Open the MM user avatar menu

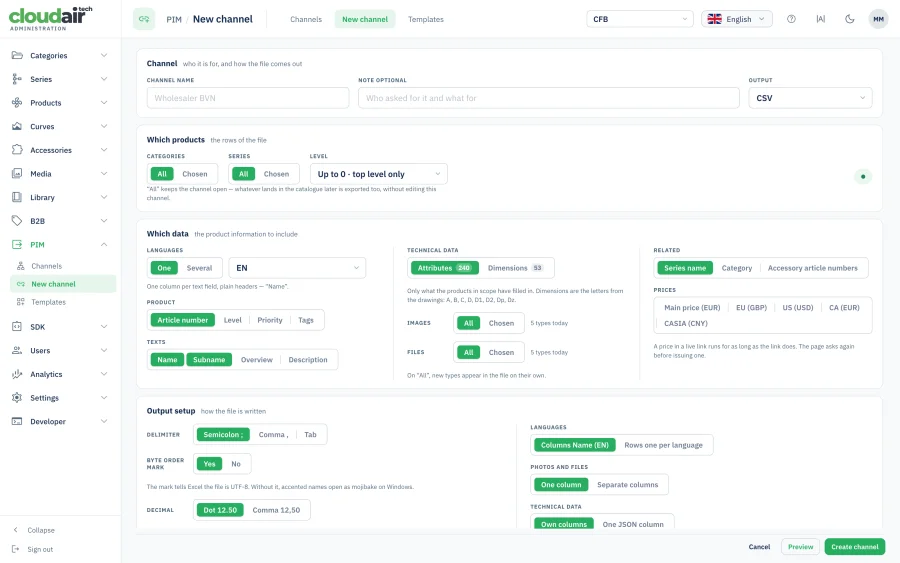coord(878,19)
